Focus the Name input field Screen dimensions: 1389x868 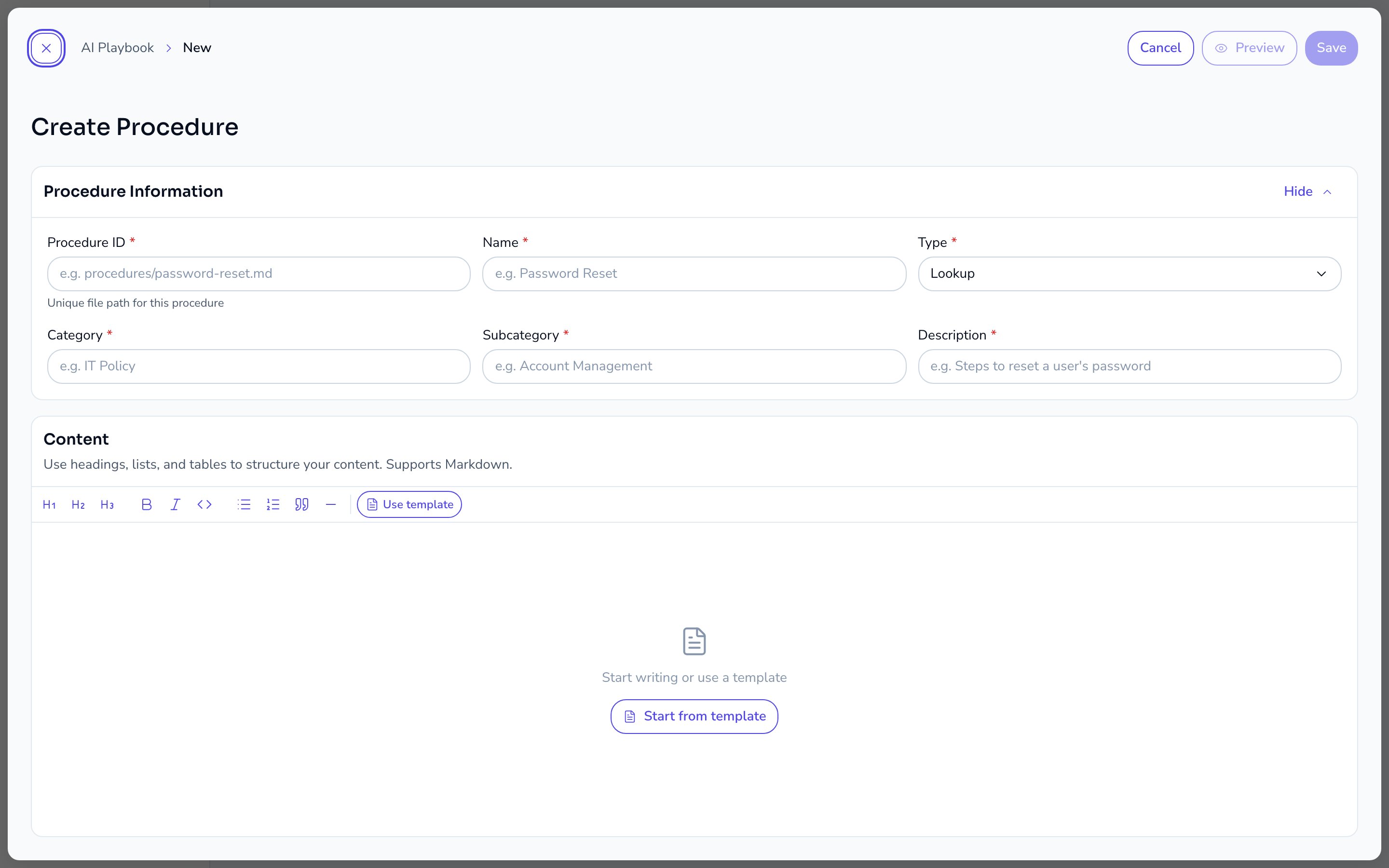[694, 274]
